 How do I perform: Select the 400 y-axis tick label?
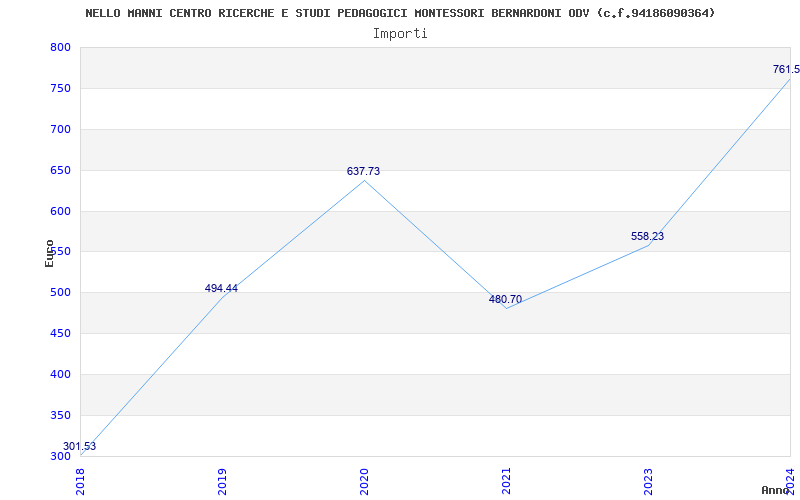(x=60, y=374)
